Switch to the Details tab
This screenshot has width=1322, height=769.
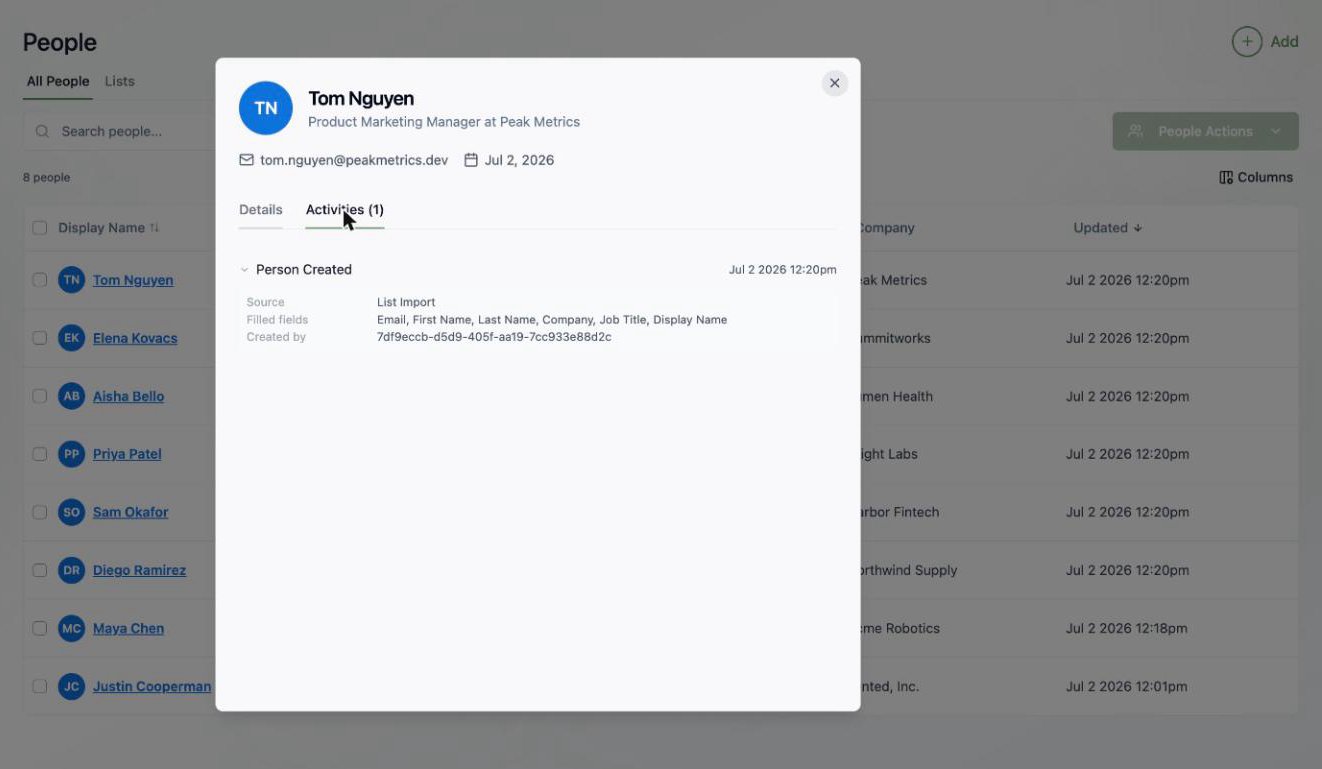click(x=261, y=210)
